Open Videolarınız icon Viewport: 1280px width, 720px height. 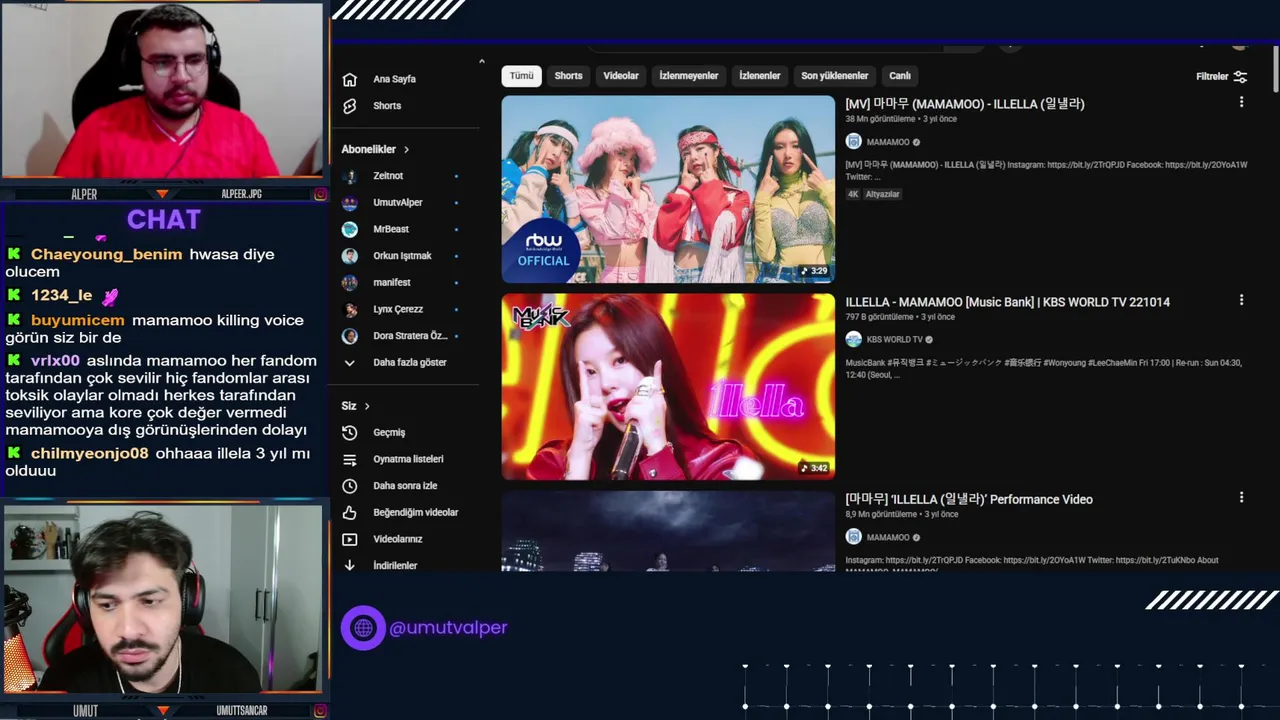(x=349, y=539)
